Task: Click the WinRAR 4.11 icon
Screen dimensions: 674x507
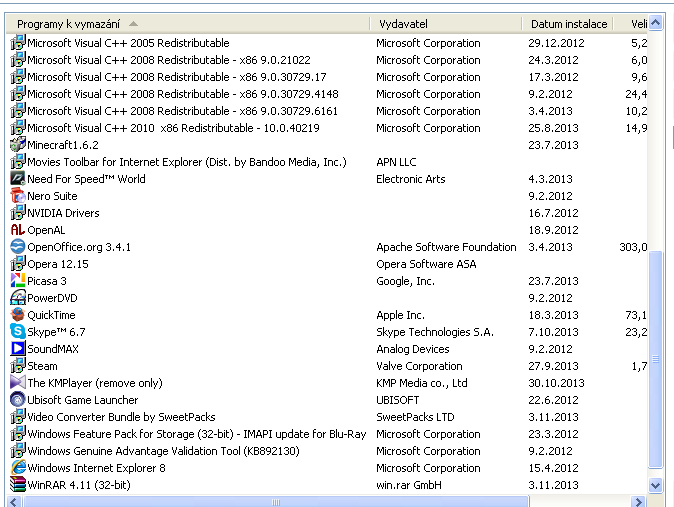Action: pos(18,485)
